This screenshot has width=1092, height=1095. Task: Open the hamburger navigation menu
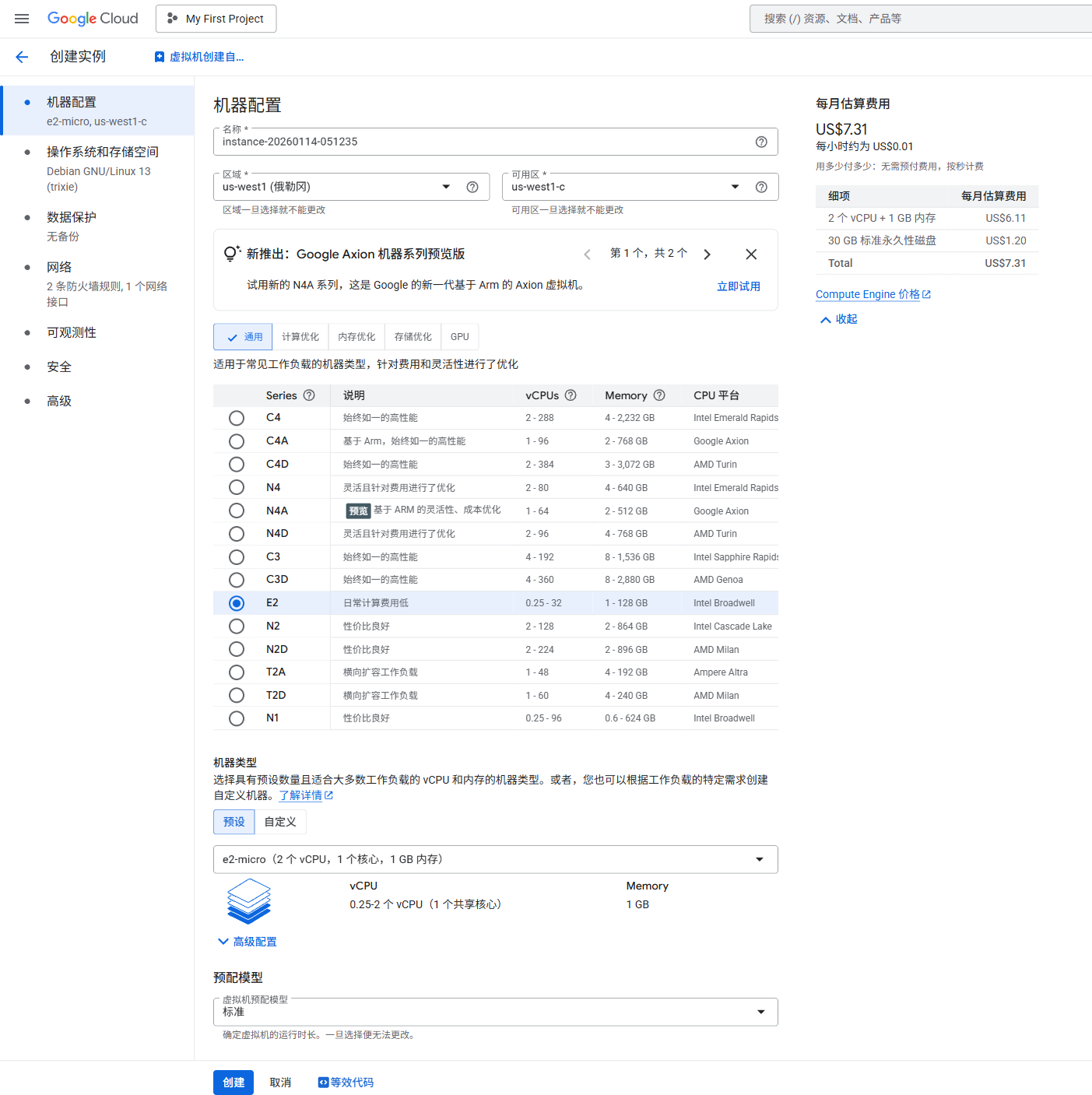tap(22, 19)
